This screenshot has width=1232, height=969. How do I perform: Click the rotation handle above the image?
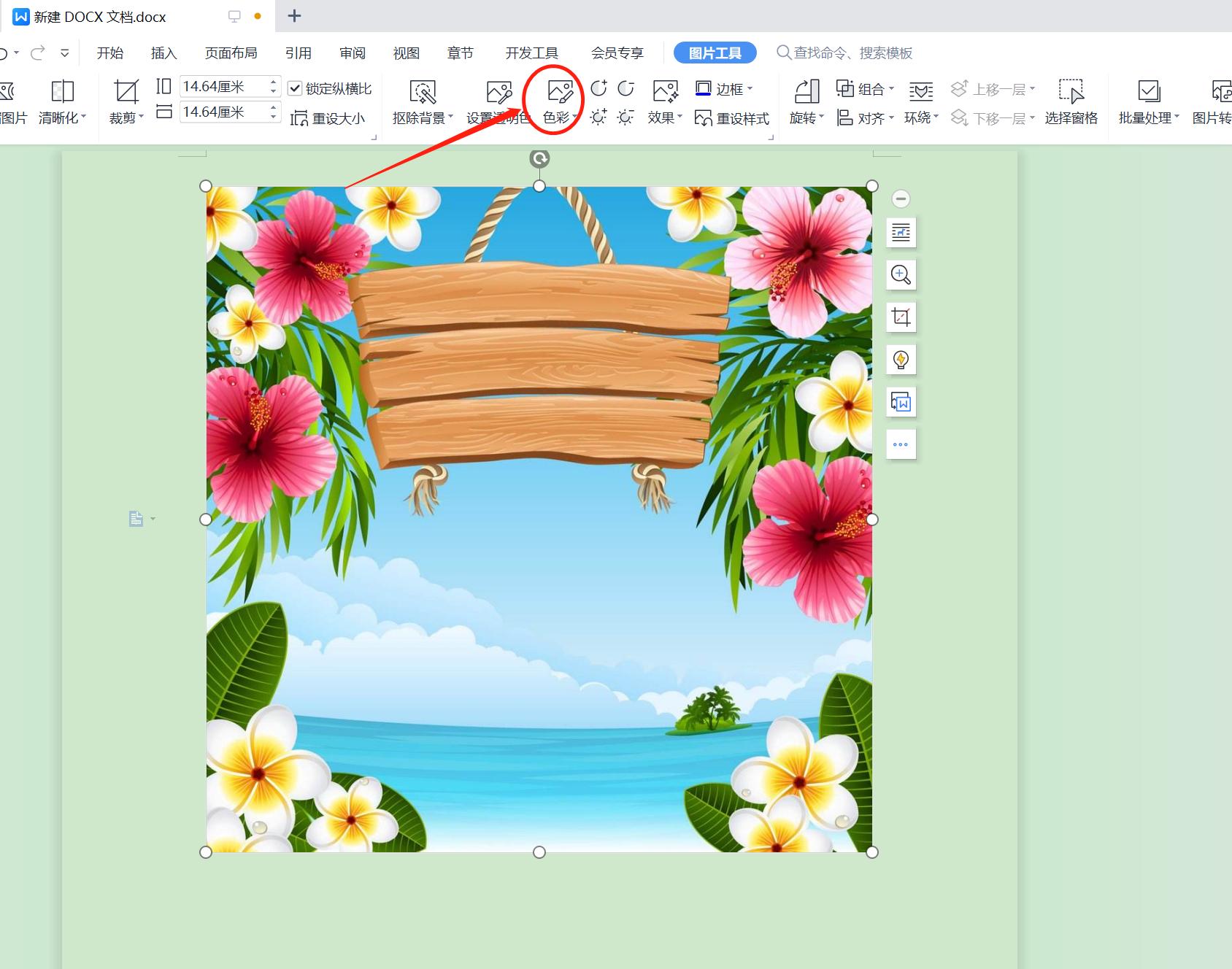pyautogui.click(x=539, y=158)
